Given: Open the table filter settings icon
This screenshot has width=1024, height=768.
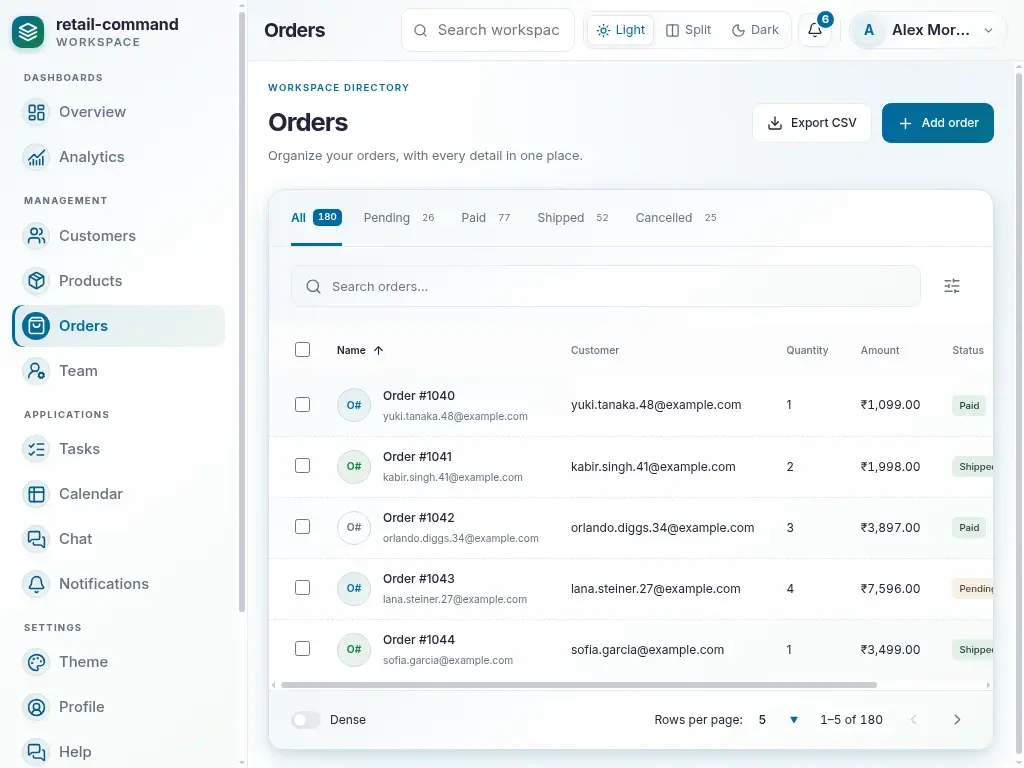Looking at the screenshot, I should click(x=952, y=286).
